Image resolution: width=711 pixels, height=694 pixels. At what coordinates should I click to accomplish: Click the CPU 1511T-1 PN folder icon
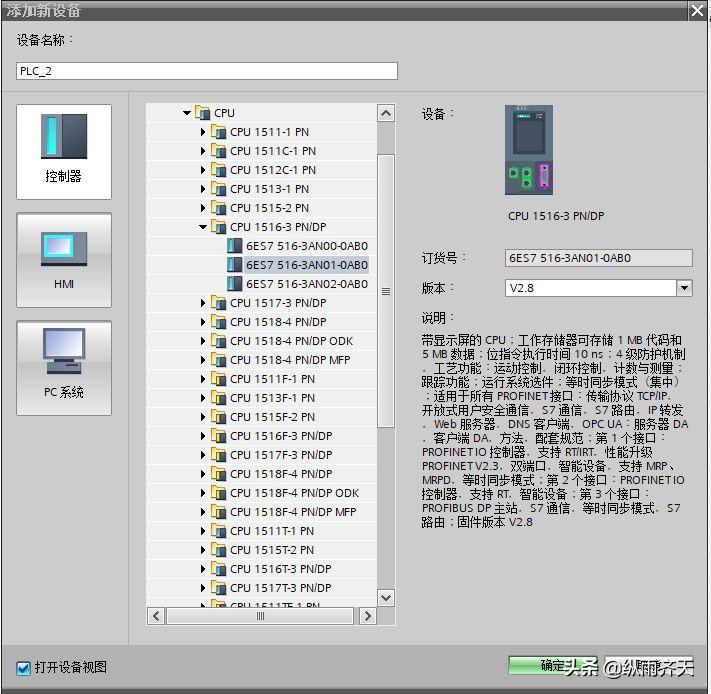pyautogui.click(x=219, y=531)
